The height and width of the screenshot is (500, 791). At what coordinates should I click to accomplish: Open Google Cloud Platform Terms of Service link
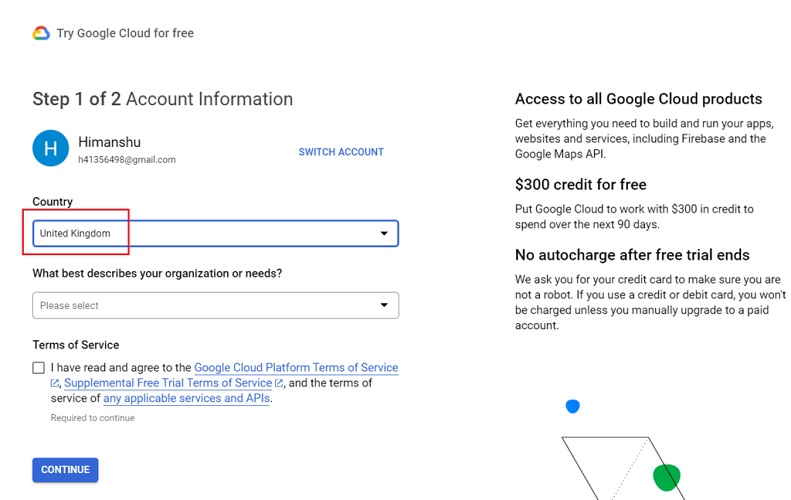295,368
